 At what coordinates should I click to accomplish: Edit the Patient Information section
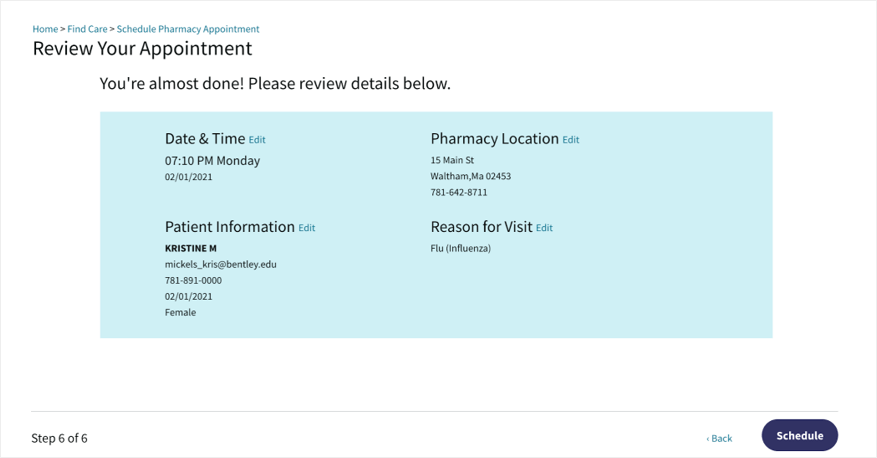tap(307, 228)
